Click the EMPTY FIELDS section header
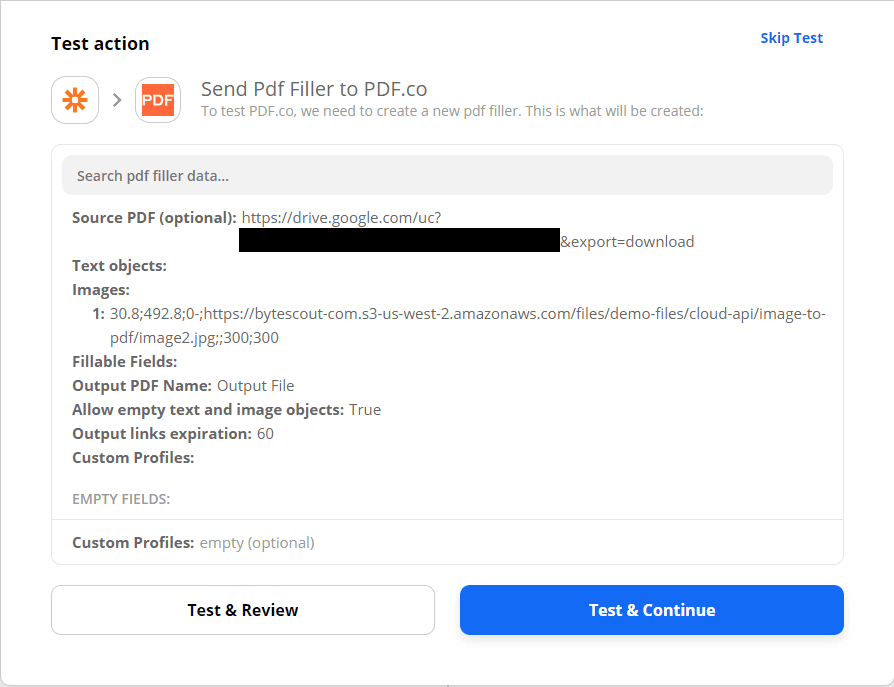Image resolution: width=894 pixels, height=687 pixels. (x=121, y=498)
